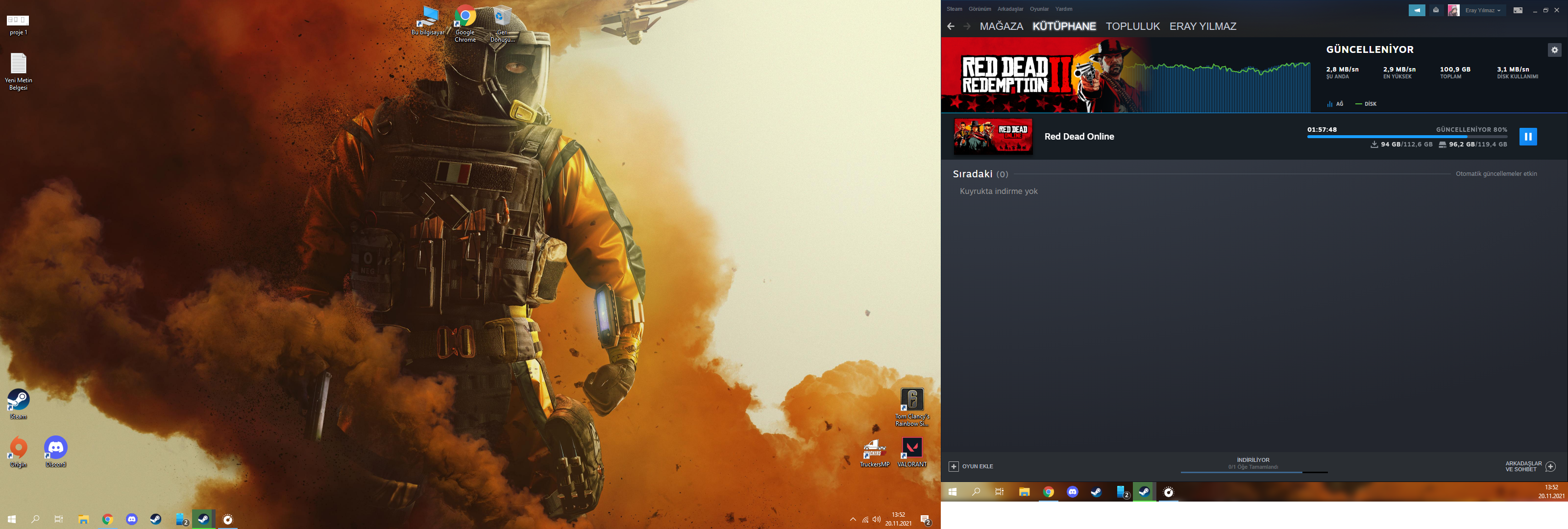Image resolution: width=1568 pixels, height=529 pixels.
Task: Click the Red Dead Online thumbnail
Action: point(993,136)
